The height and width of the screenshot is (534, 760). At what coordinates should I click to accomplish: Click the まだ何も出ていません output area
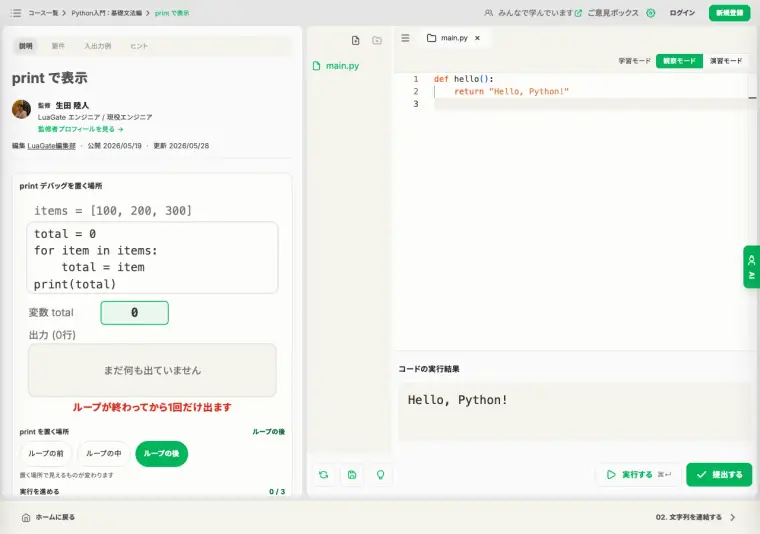152,370
